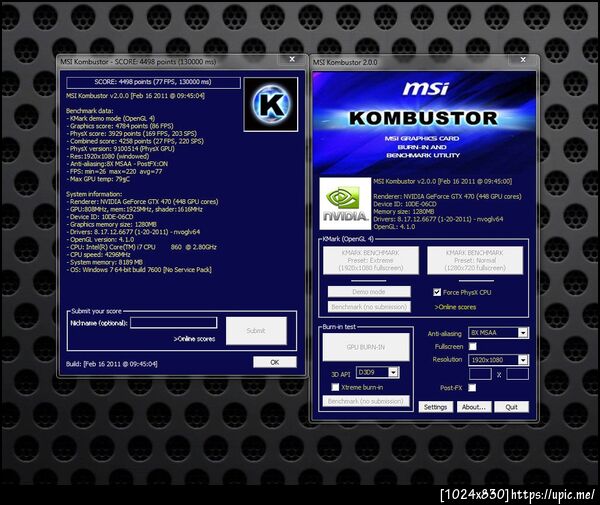Viewport: 600px width, 505px height.
Task: Close the MSI Kombustor SCORE window
Action: point(292,59)
